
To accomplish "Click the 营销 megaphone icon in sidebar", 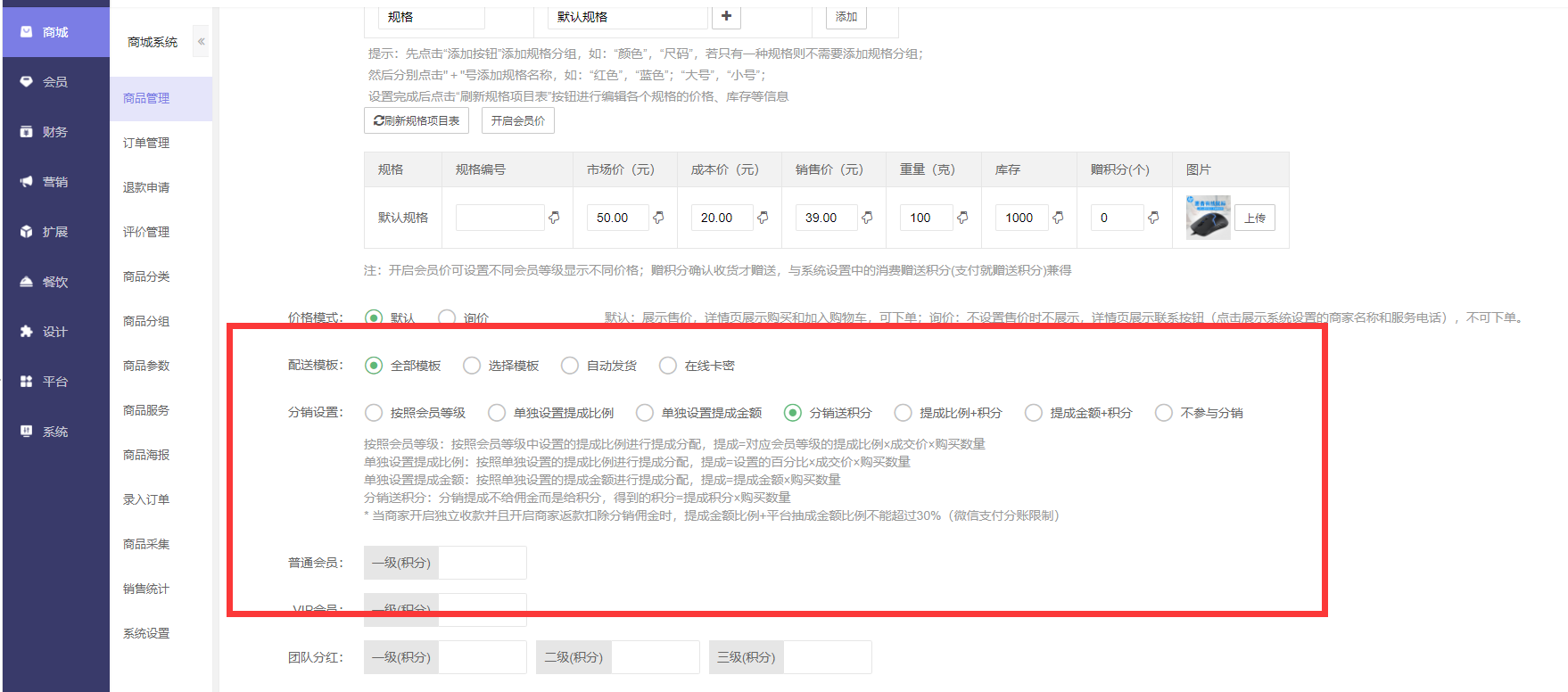I will (27, 181).
